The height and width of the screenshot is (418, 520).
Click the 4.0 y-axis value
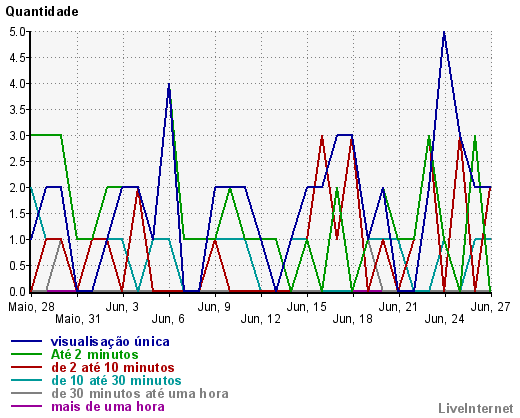point(17,84)
